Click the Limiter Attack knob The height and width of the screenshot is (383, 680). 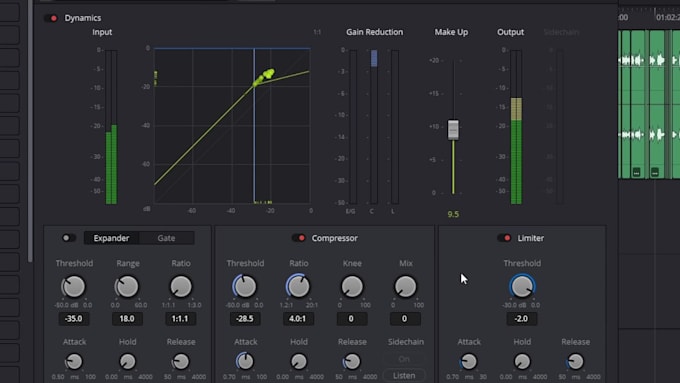tap(469, 361)
